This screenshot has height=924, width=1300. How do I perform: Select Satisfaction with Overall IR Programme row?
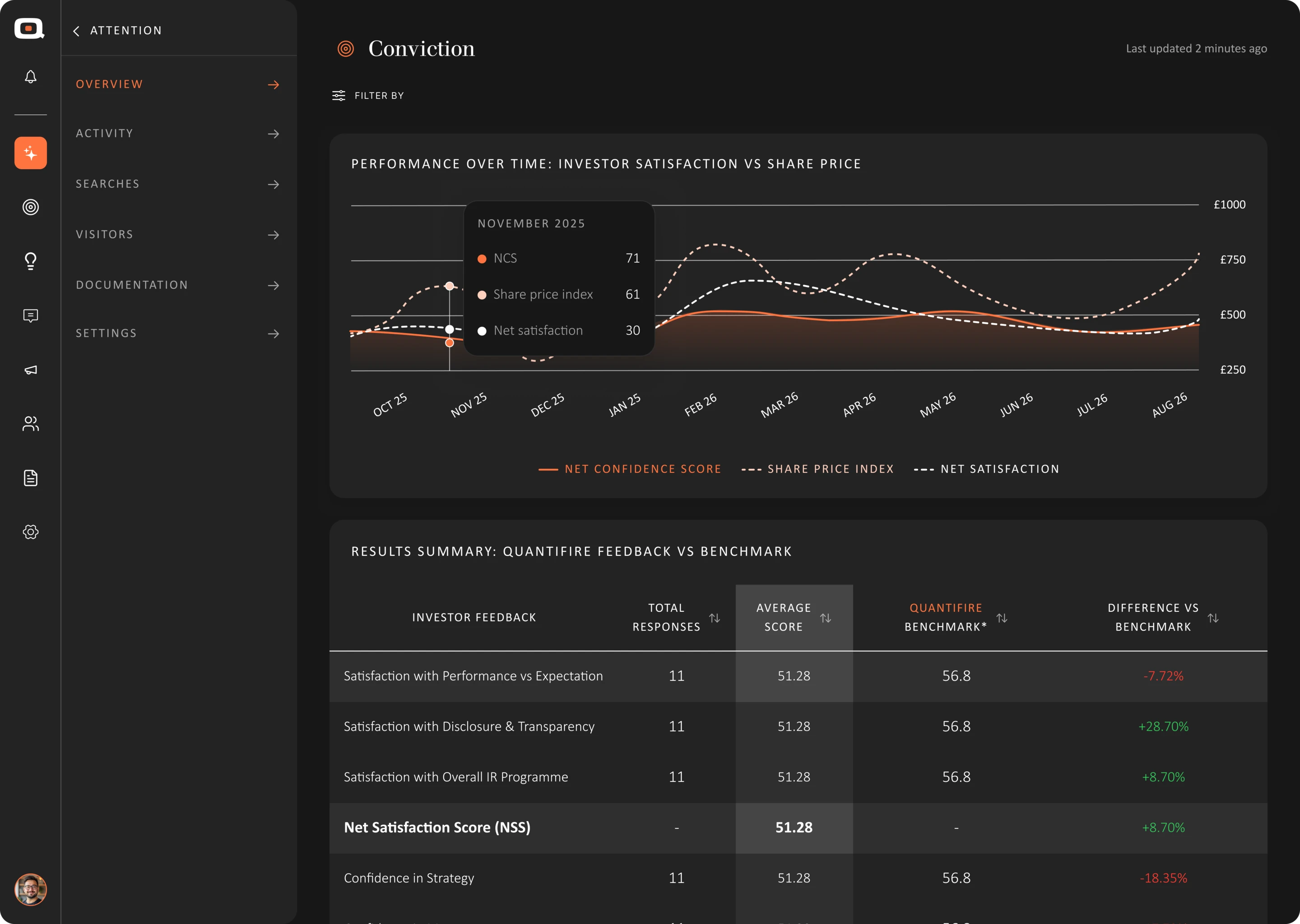tap(799, 777)
